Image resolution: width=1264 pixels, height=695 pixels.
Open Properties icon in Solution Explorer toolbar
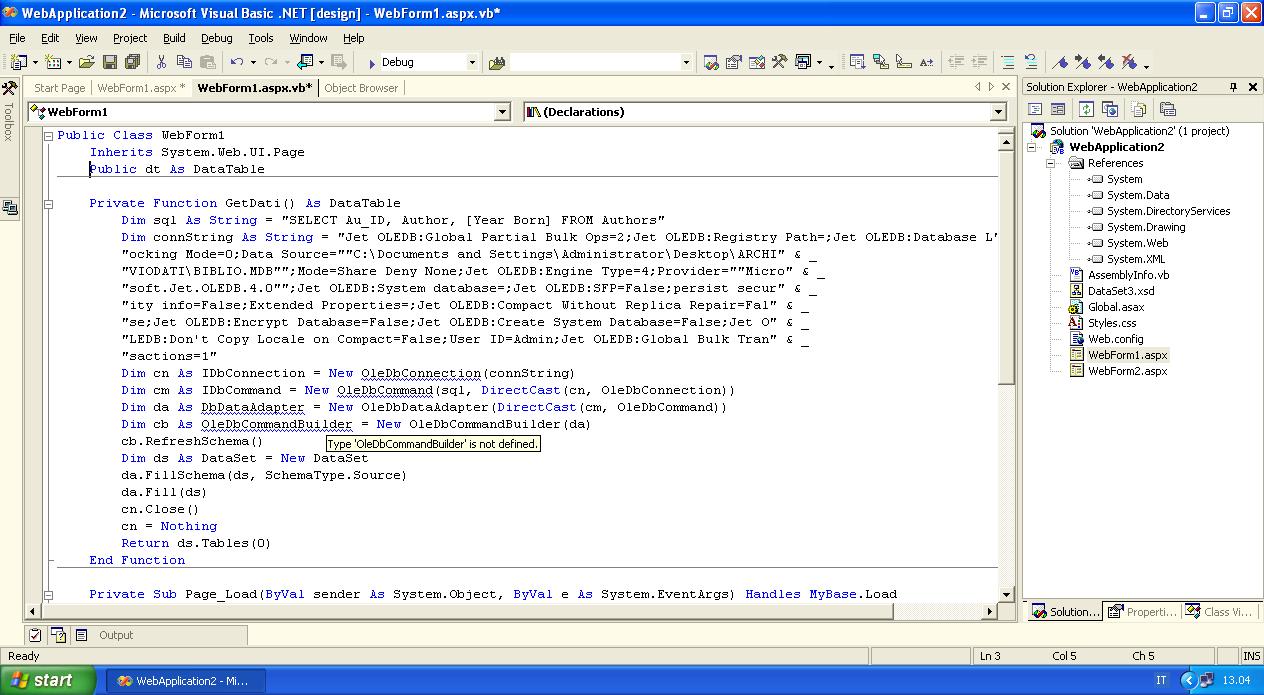(1167, 109)
